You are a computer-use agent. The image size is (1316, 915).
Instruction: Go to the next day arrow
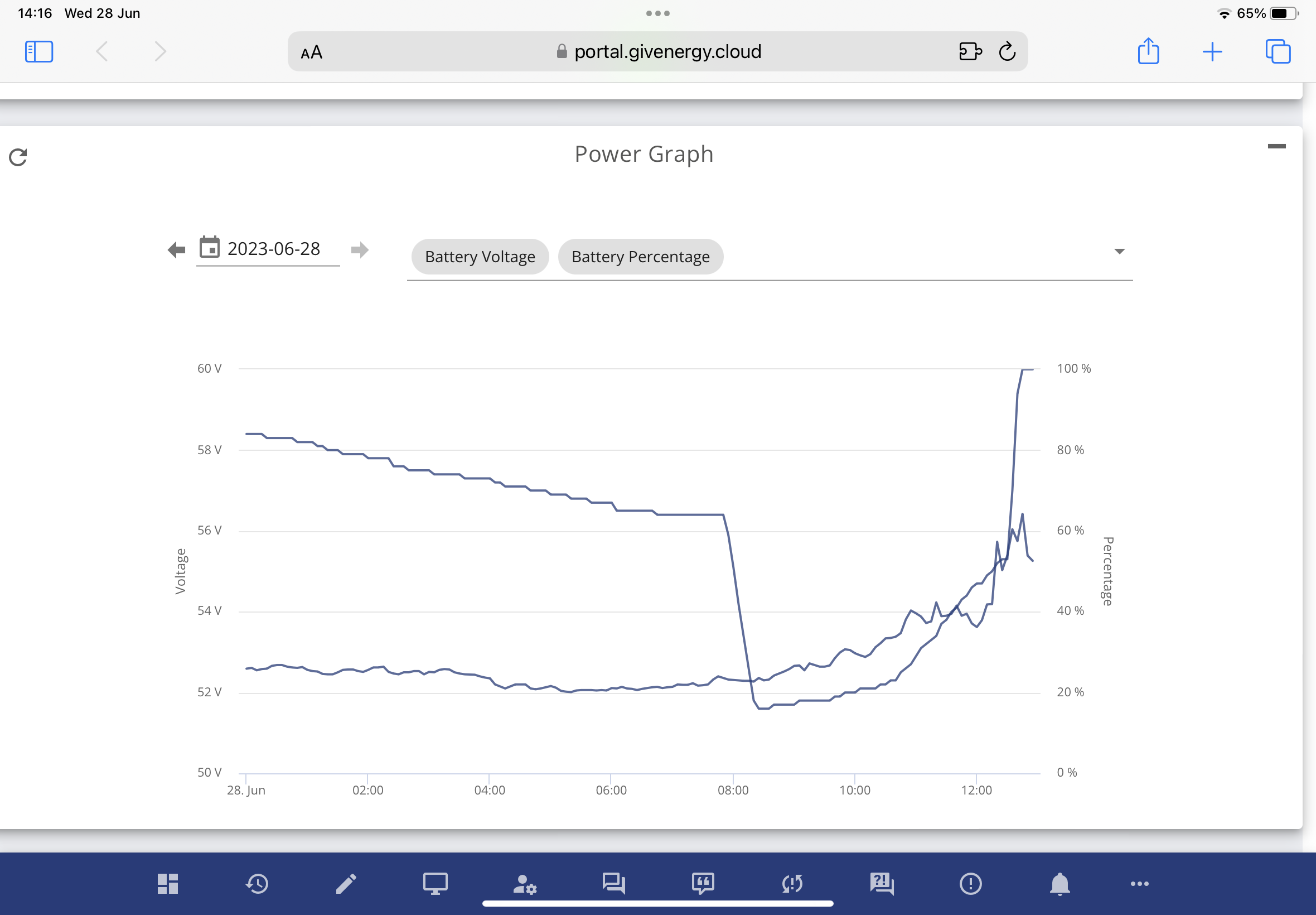click(x=359, y=250)
